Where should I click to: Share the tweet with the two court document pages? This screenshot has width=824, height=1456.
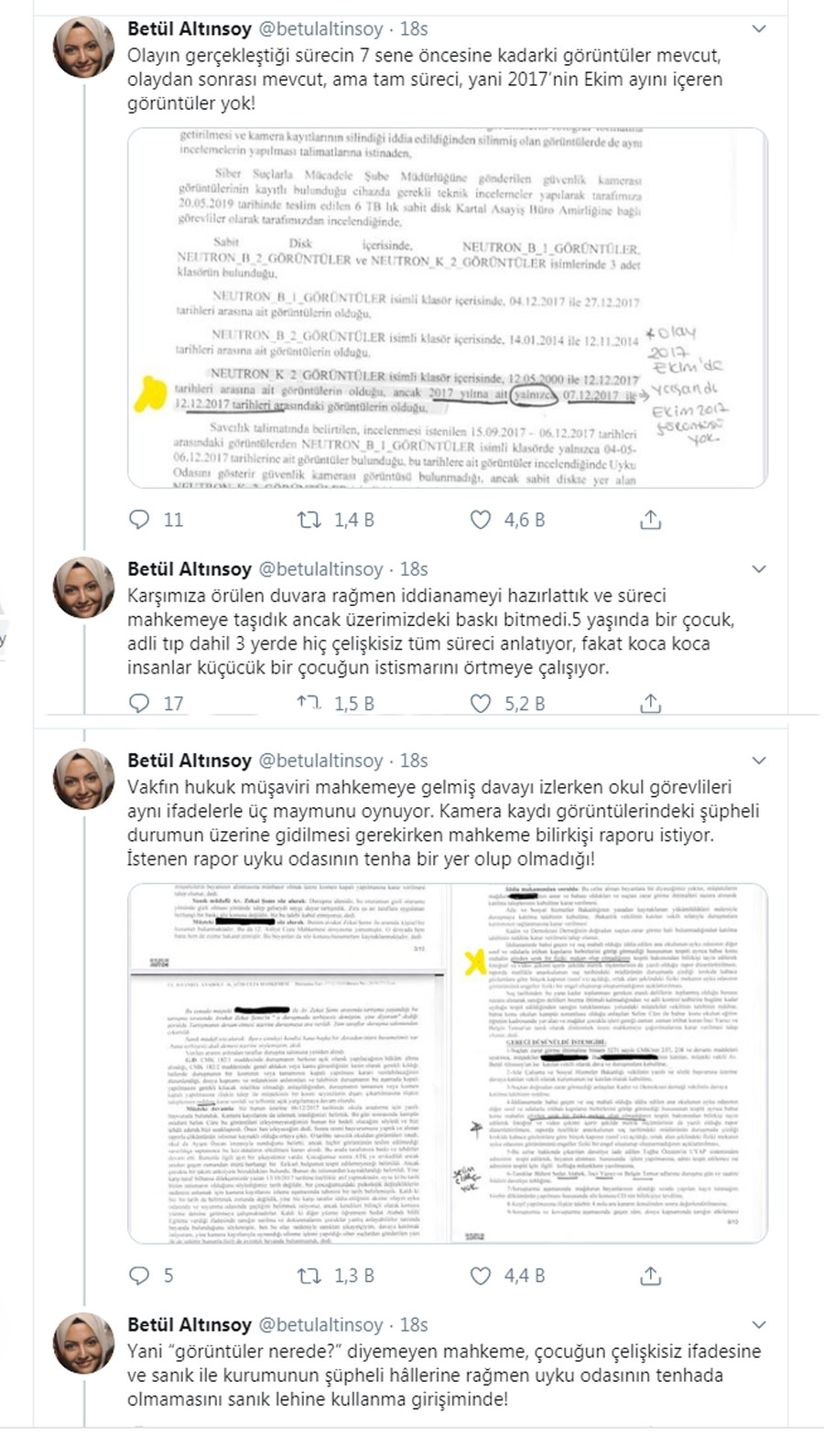click(x=650, y=1275)
